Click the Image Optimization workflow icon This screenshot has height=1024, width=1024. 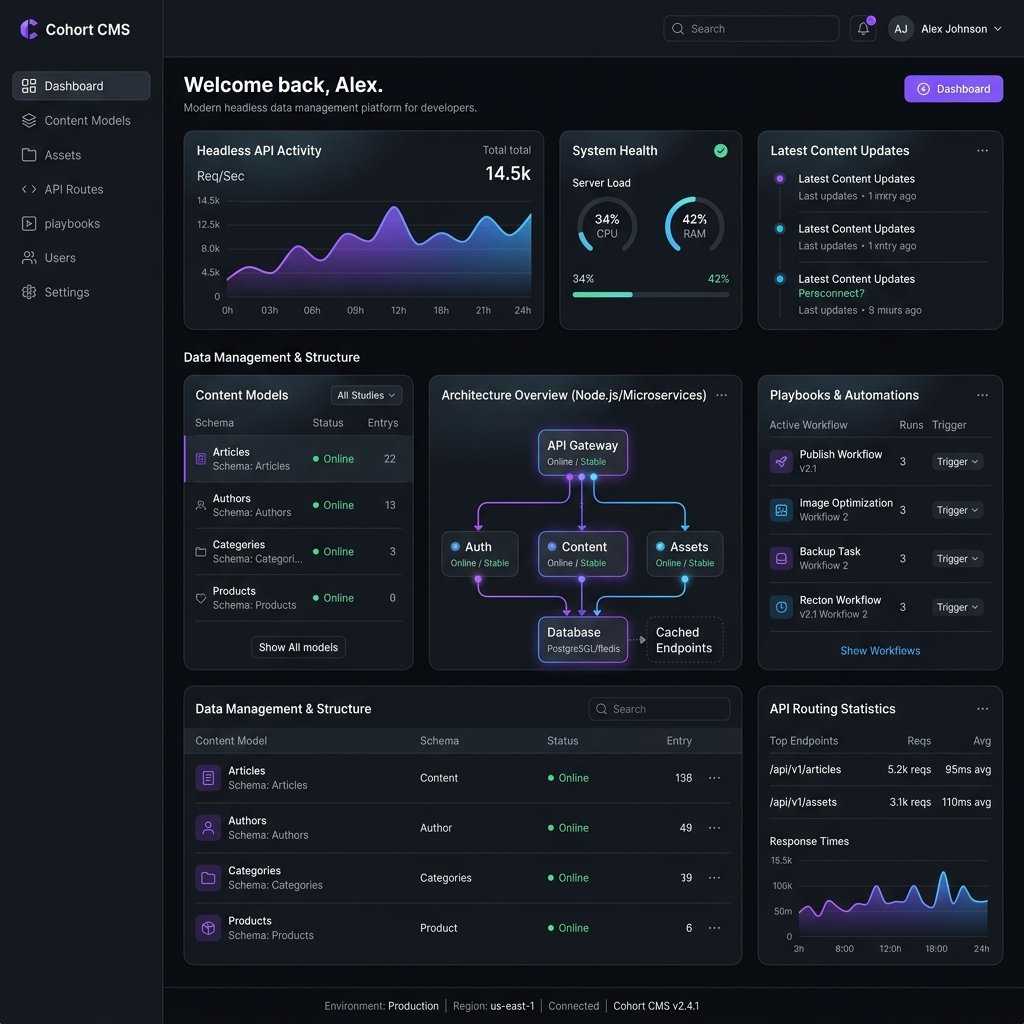781,510
